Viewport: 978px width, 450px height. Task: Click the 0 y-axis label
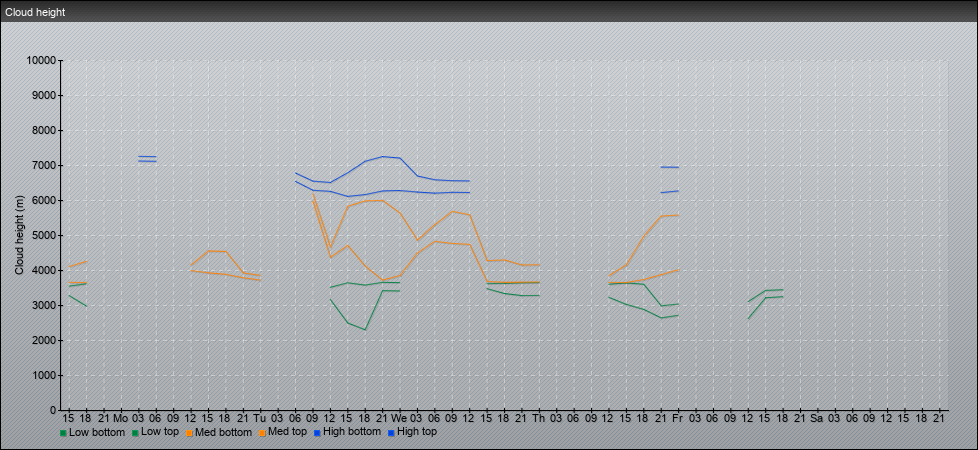(54, 410)
